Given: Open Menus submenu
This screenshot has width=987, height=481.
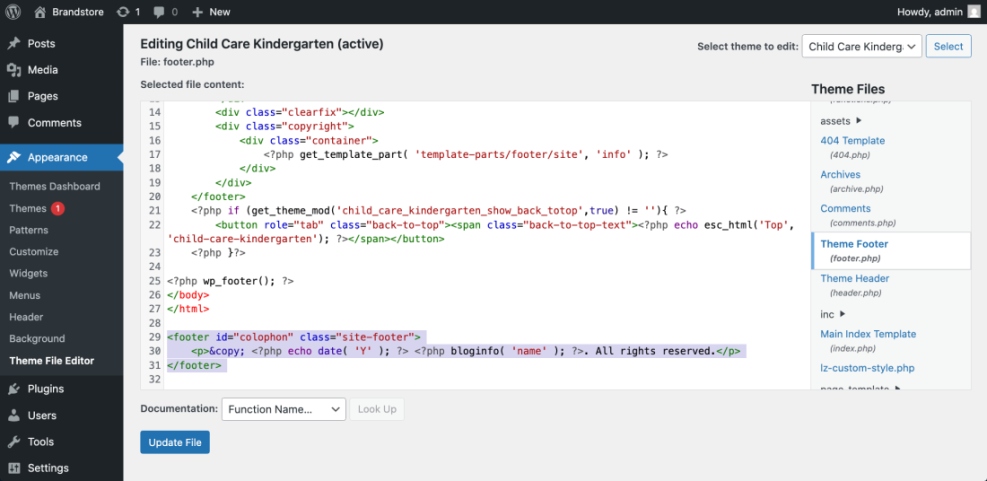Looking at the screenshot, I should click(x=25, y=295).
